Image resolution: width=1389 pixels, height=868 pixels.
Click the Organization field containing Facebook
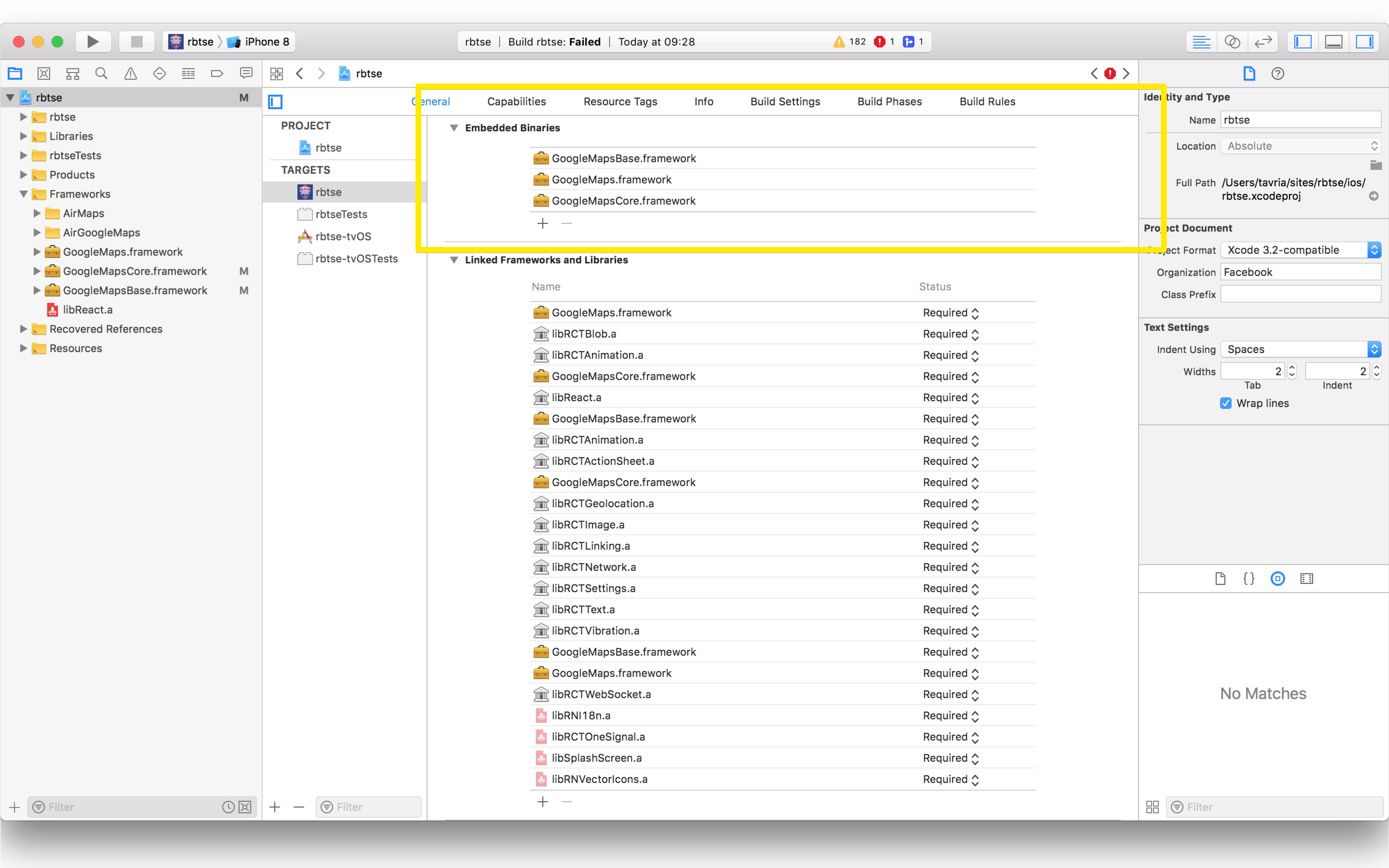click(x=1300, y=272)
